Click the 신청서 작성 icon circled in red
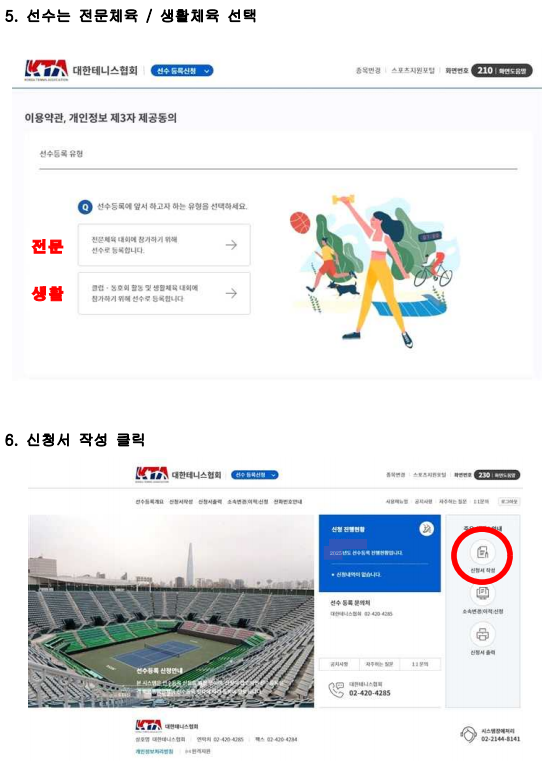 (x=482, y=552)
